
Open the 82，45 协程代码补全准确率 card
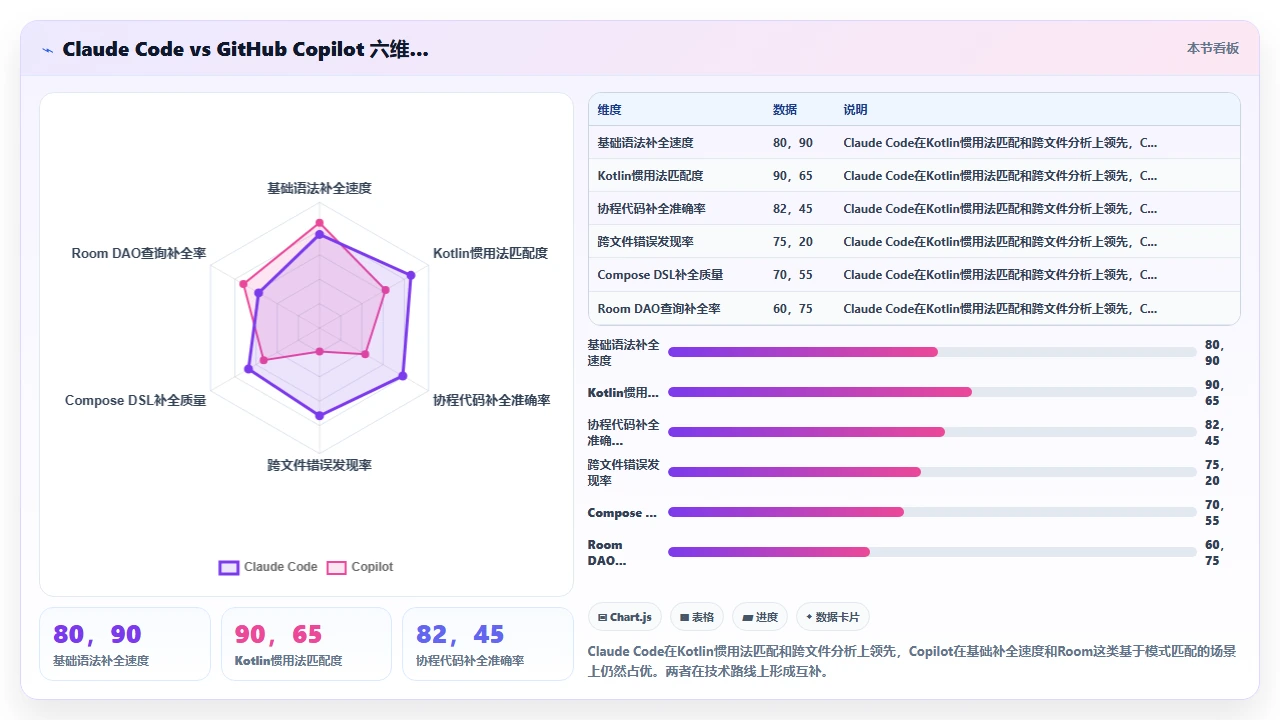tap(488, 644)
